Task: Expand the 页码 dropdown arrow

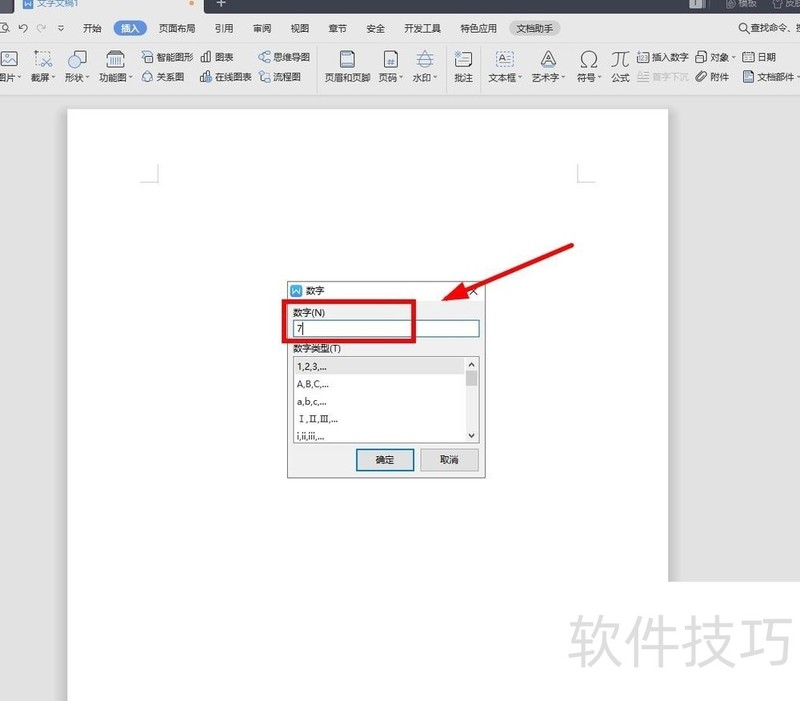Action: [401, 78]
